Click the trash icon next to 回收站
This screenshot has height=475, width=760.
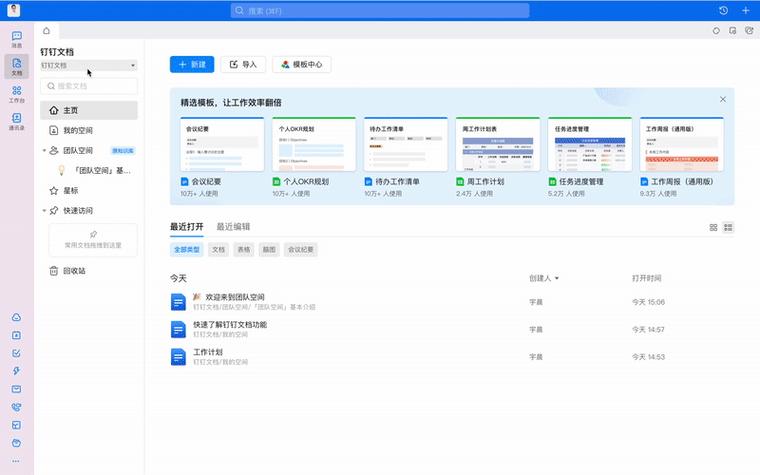point(54,271)
